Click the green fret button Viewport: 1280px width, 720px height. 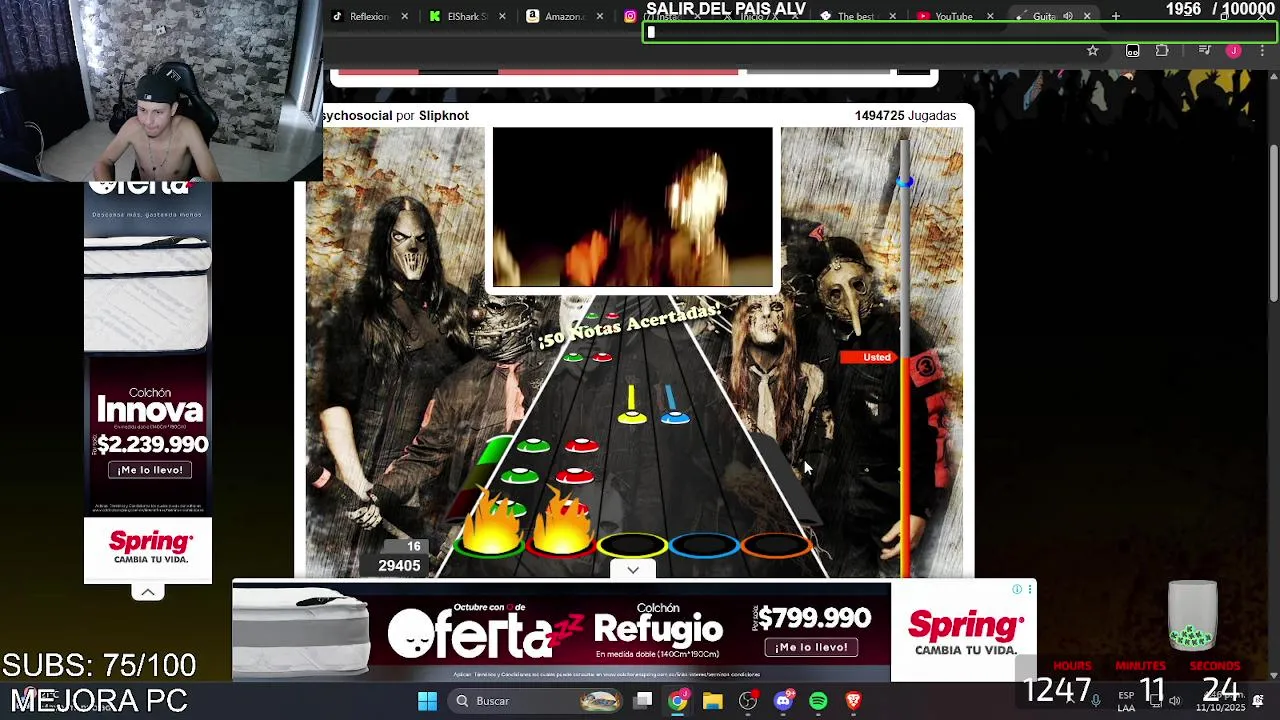[490, 546]
